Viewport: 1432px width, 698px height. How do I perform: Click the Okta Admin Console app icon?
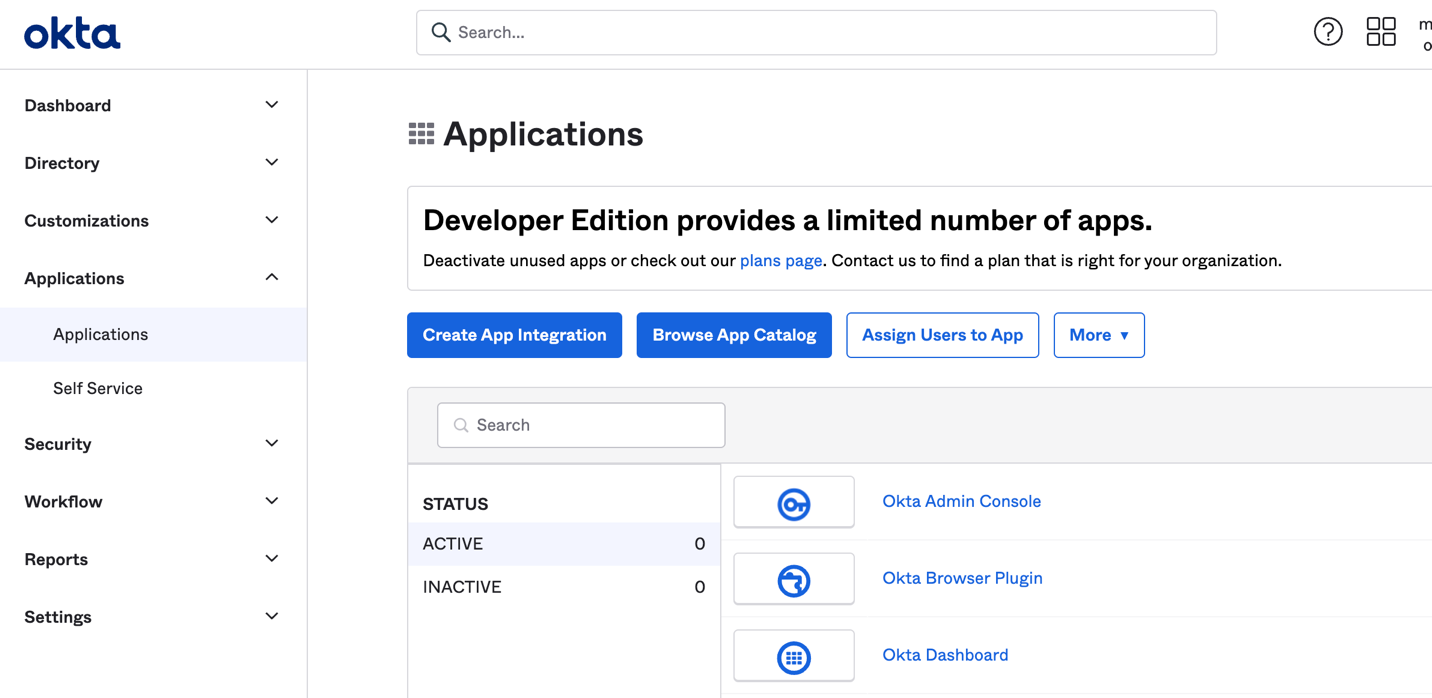coord(793,502)
